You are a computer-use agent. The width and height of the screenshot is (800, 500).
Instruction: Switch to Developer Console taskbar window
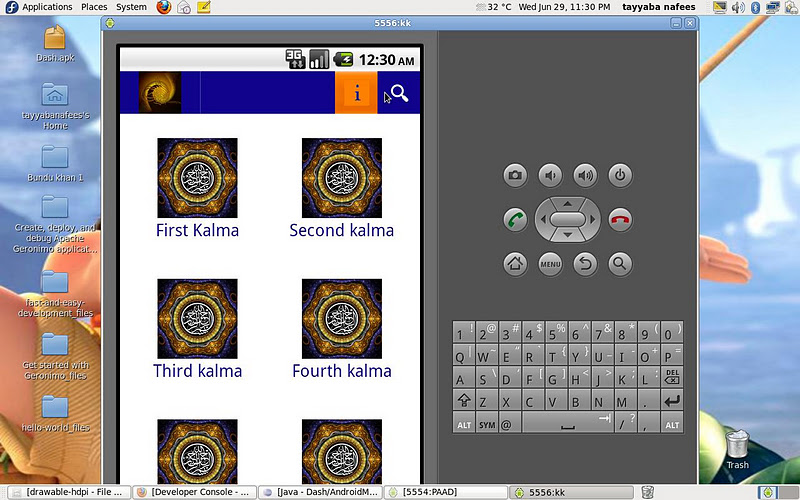[195, 492]
